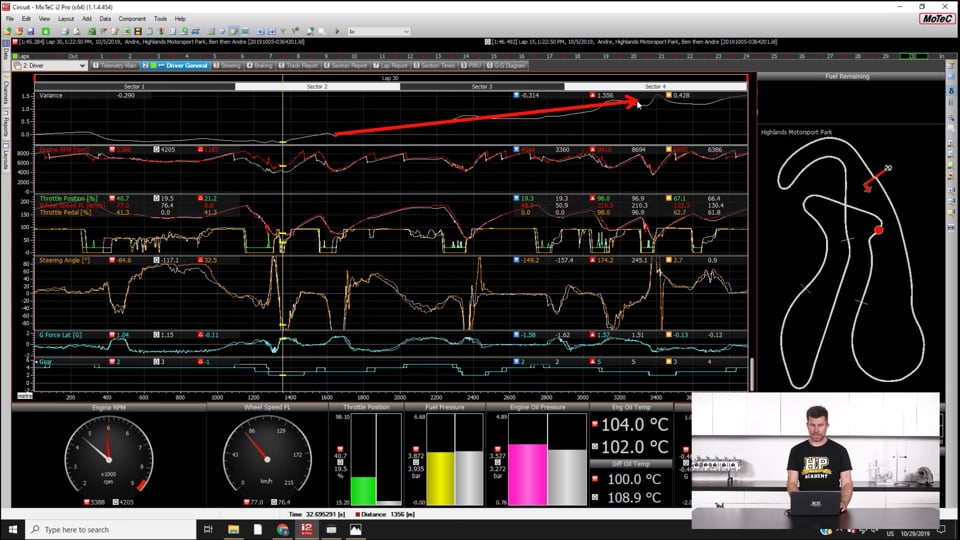Select lap 30 in the lap bar
The width and height of the screenshot is (960, 540).
[912, 56]
